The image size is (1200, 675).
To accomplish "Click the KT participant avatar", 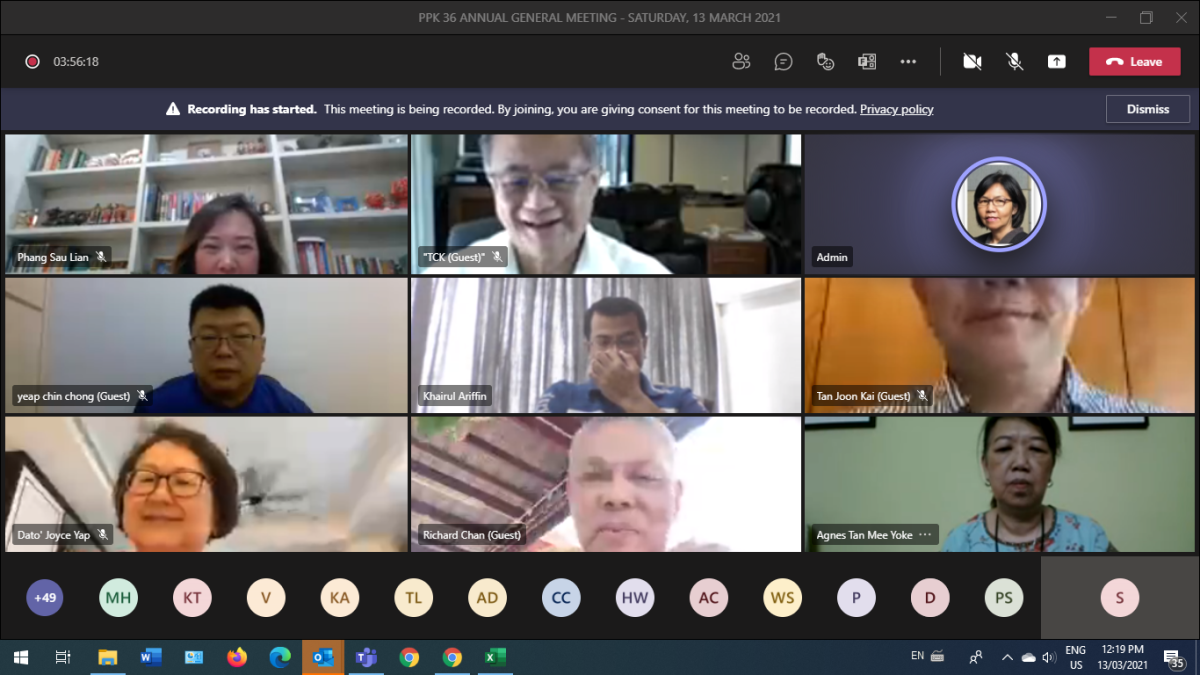I will coord(192,598).
